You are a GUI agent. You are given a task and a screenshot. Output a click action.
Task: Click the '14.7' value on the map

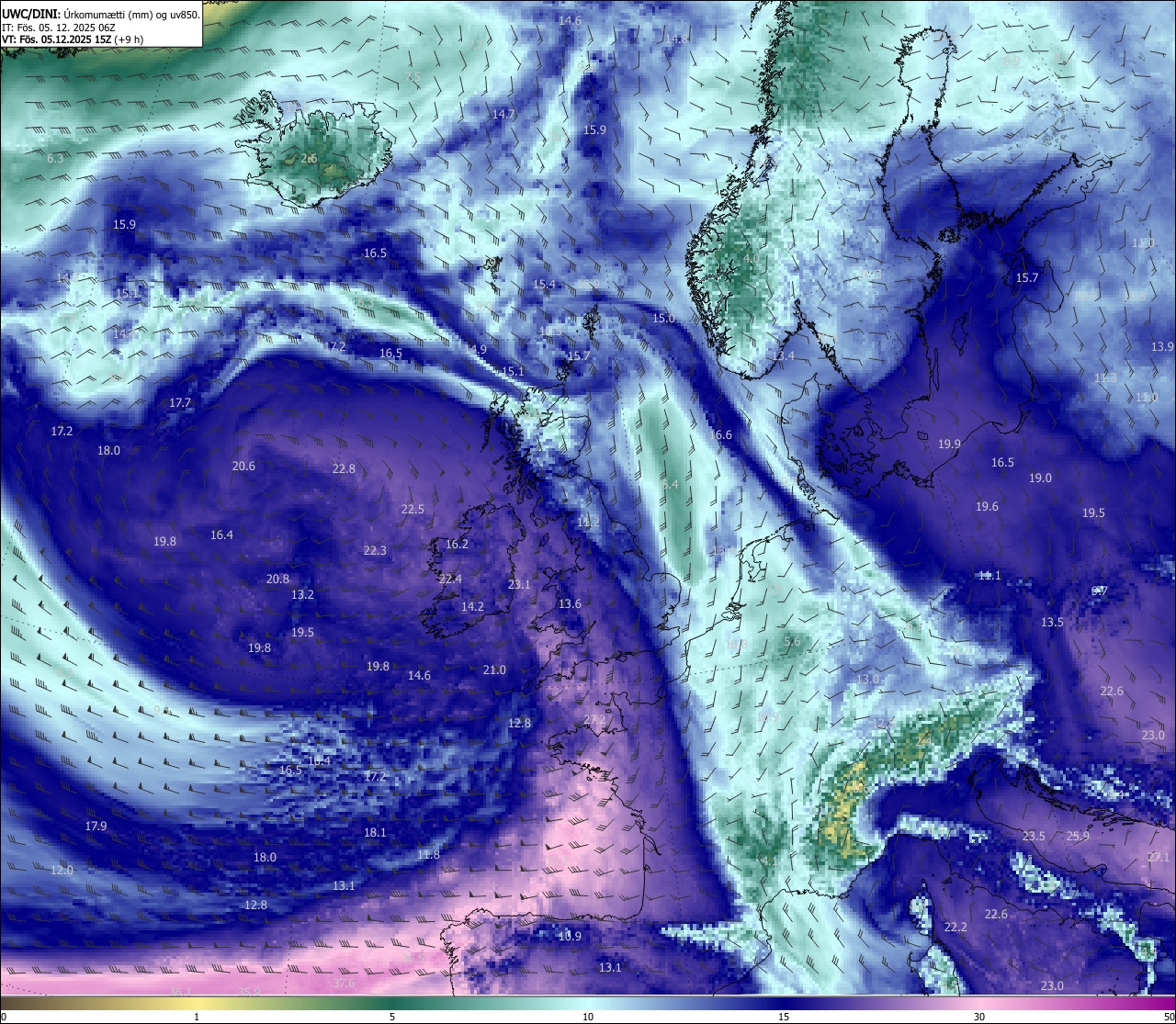tap(503, 115)
